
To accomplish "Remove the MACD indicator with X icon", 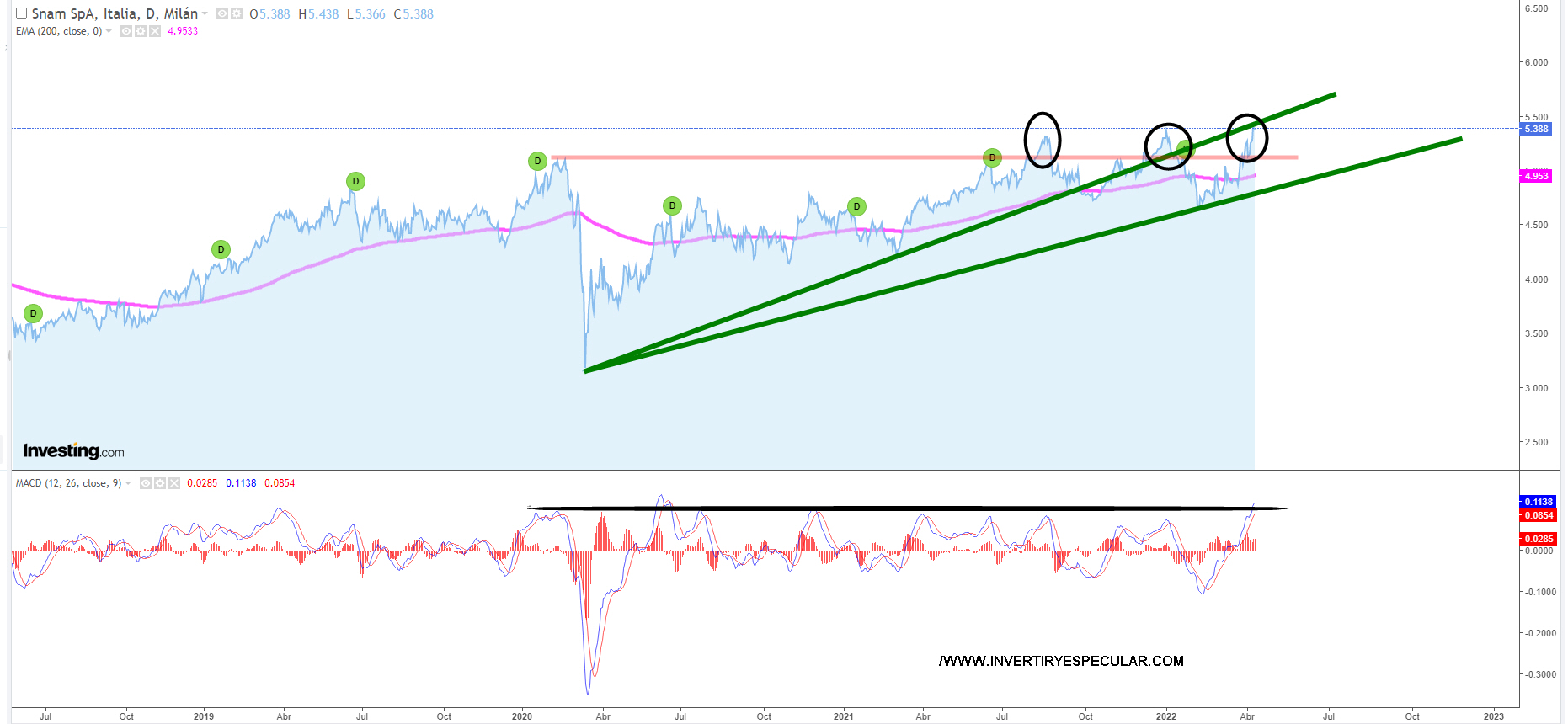I will [x=174, y=483].
